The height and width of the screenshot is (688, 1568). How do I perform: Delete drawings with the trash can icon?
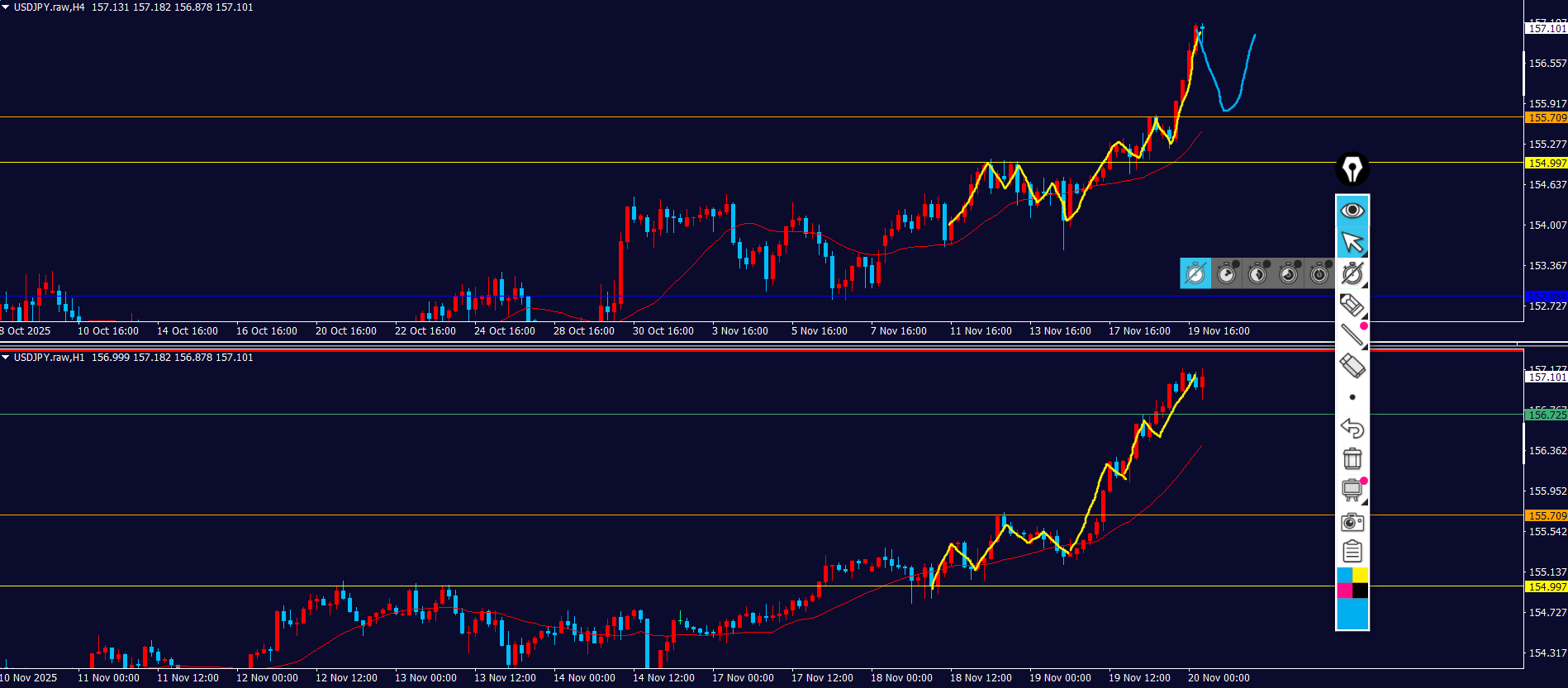(x=1352, y=458)
